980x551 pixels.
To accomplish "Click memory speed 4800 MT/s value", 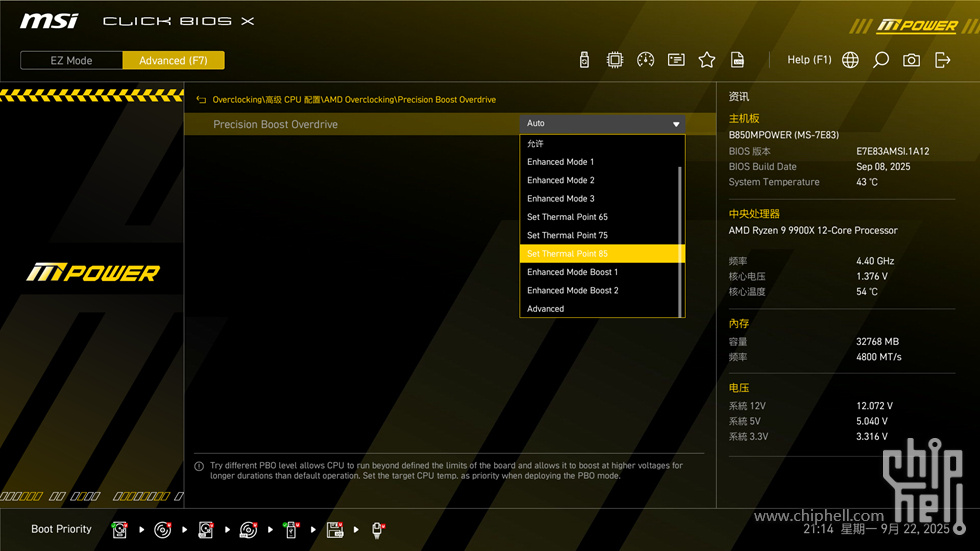I will [x=878, y=357].
